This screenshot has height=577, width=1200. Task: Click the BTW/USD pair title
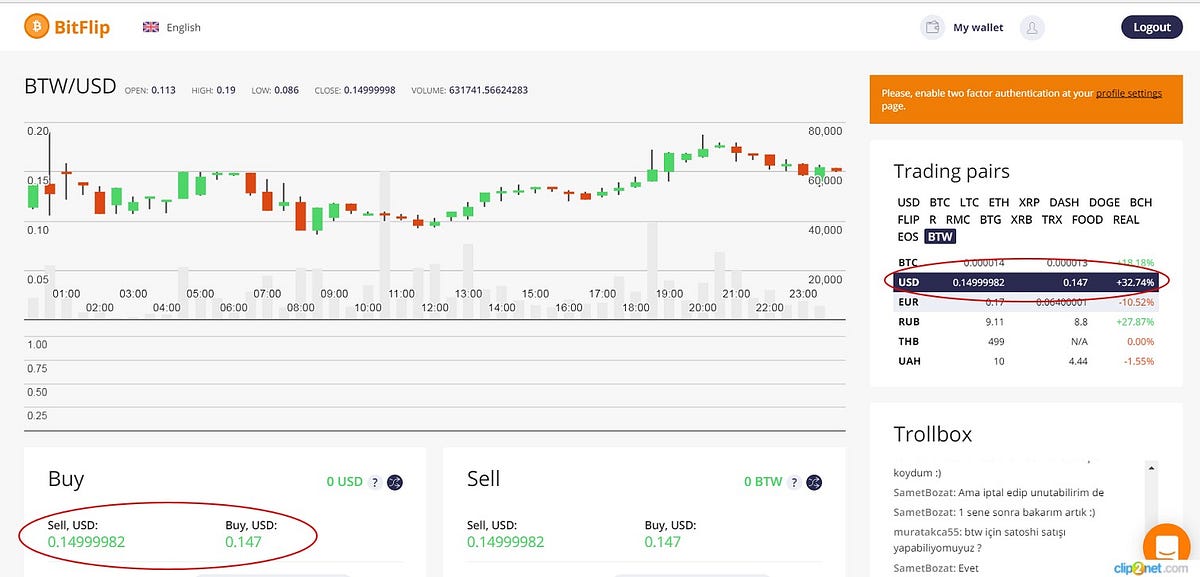point(70,87)
